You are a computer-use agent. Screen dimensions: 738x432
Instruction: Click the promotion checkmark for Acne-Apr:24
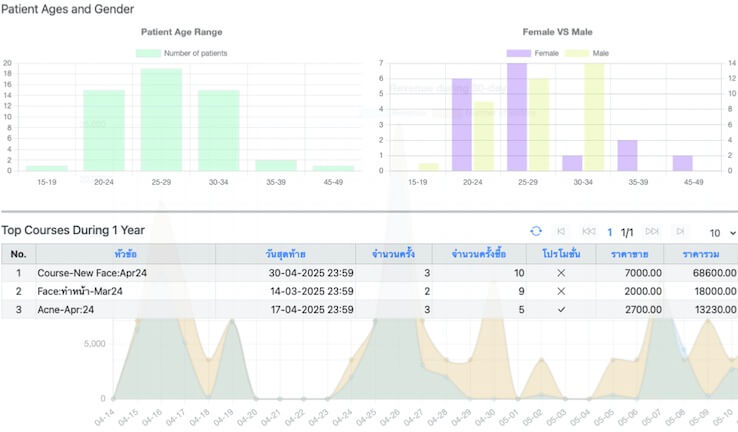561,310
